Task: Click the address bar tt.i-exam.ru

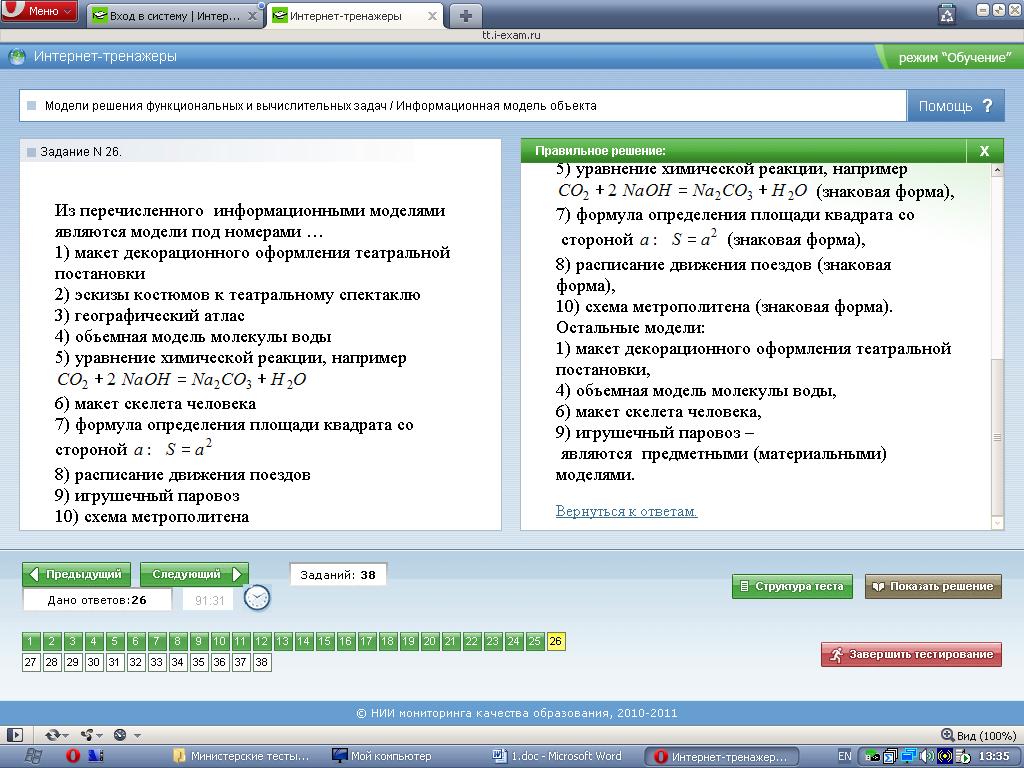Action: point(511,35)
